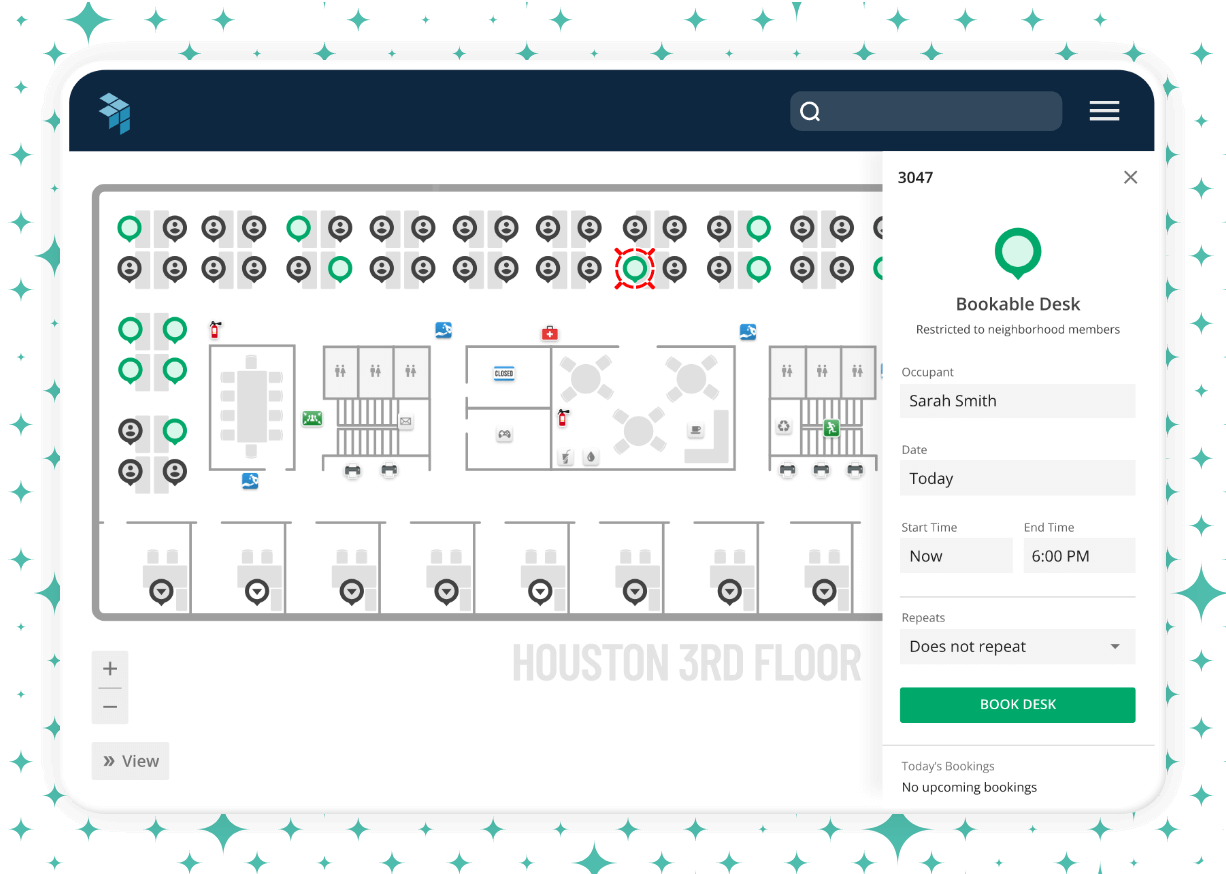Expand the View options button
This screenshot has height=874, width=1226.
click(130, 761)
